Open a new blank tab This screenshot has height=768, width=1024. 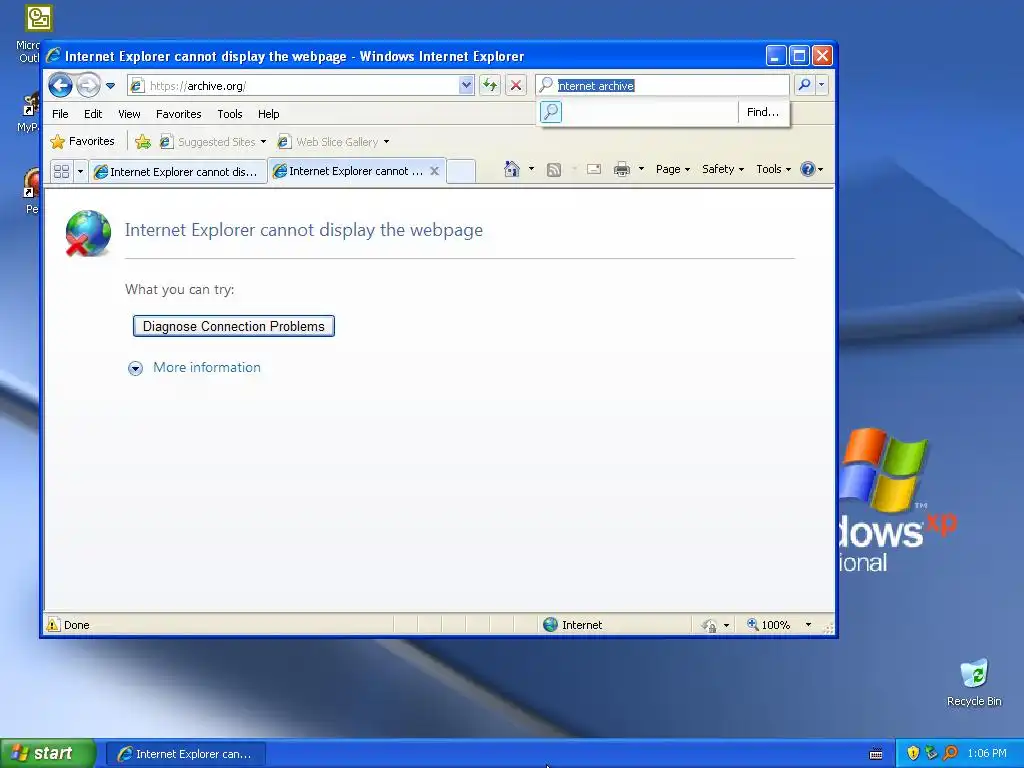coord(461,171)
